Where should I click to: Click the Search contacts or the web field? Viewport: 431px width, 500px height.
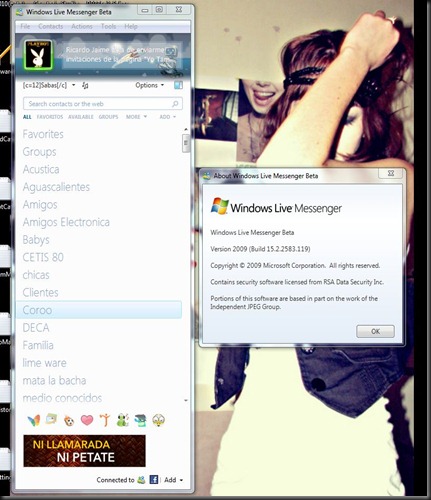point(103,104)
